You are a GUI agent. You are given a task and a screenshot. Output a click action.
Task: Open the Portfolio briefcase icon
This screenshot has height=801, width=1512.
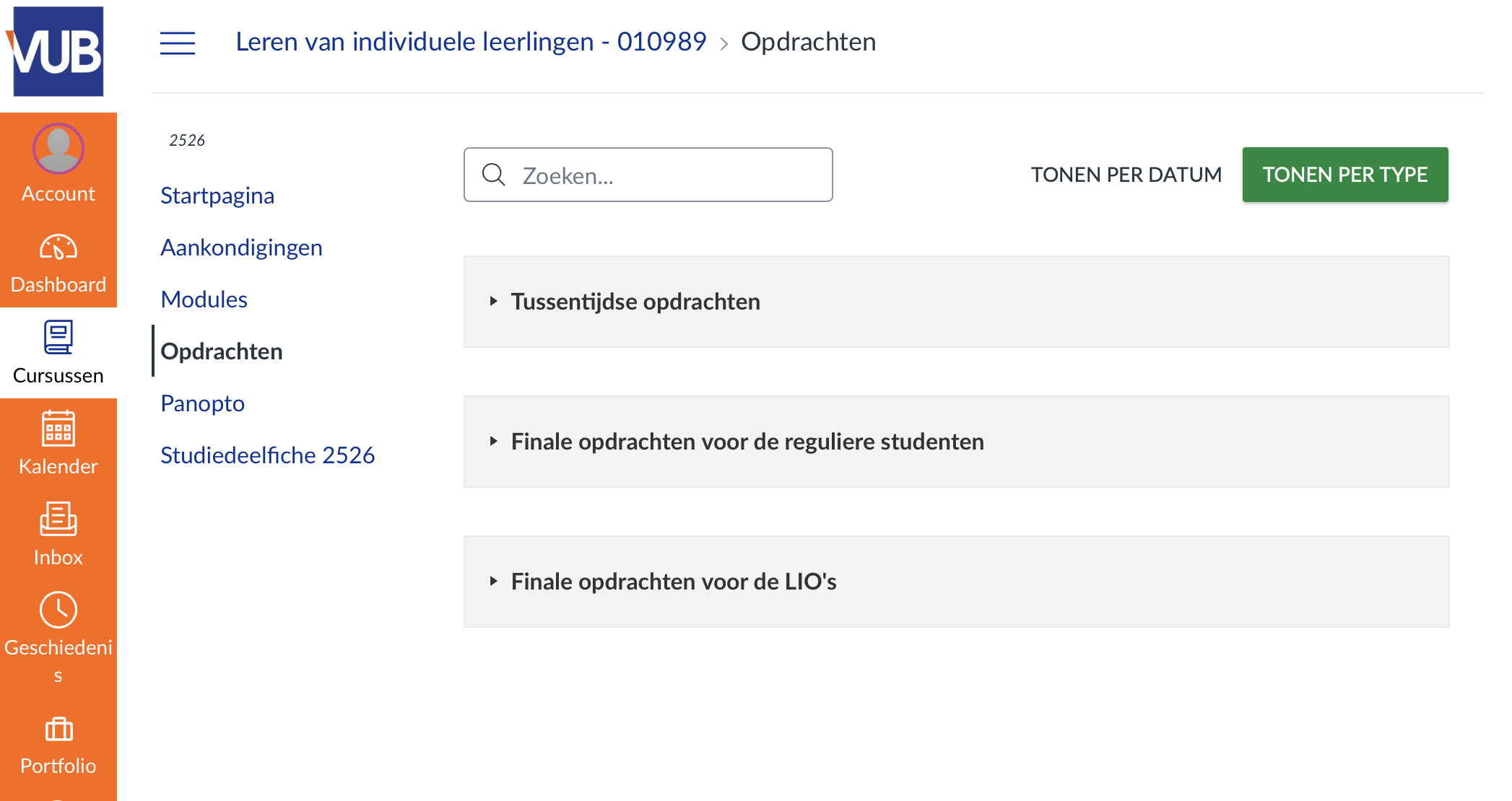pos(58,729)
